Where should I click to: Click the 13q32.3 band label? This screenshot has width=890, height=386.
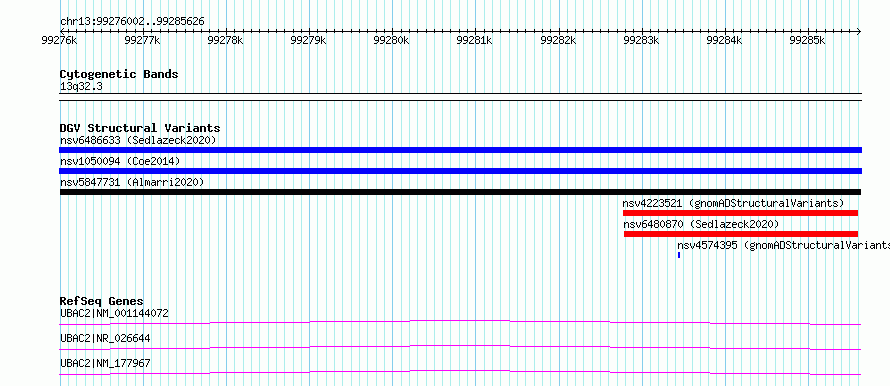click(81, 87)
